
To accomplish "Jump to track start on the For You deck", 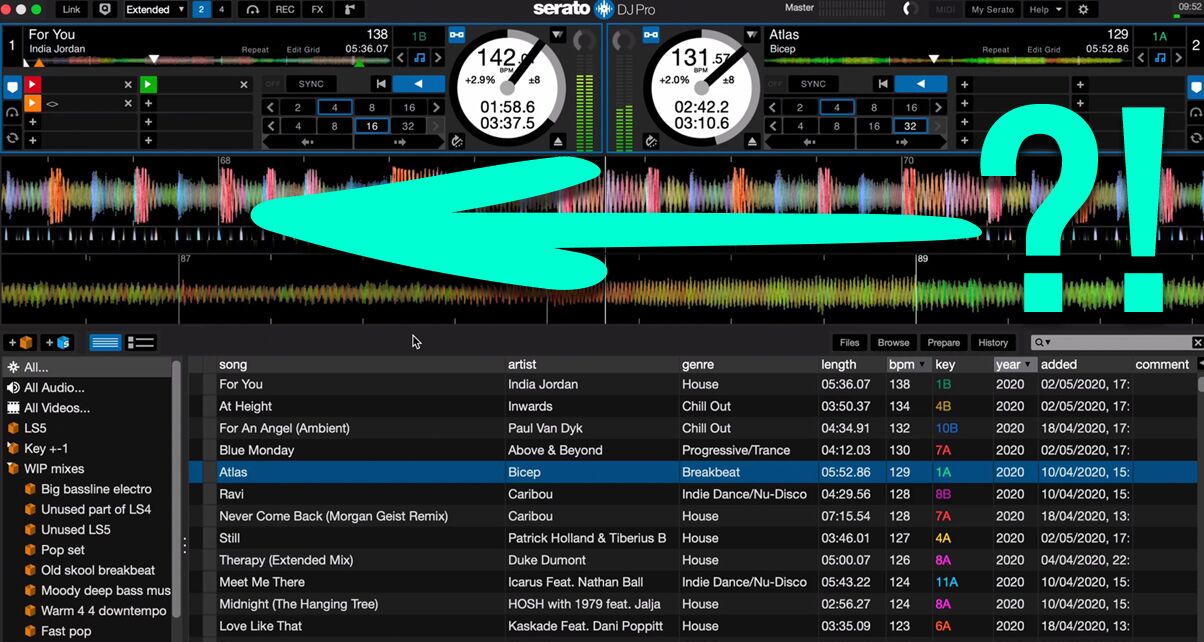I will pos(380,84).
